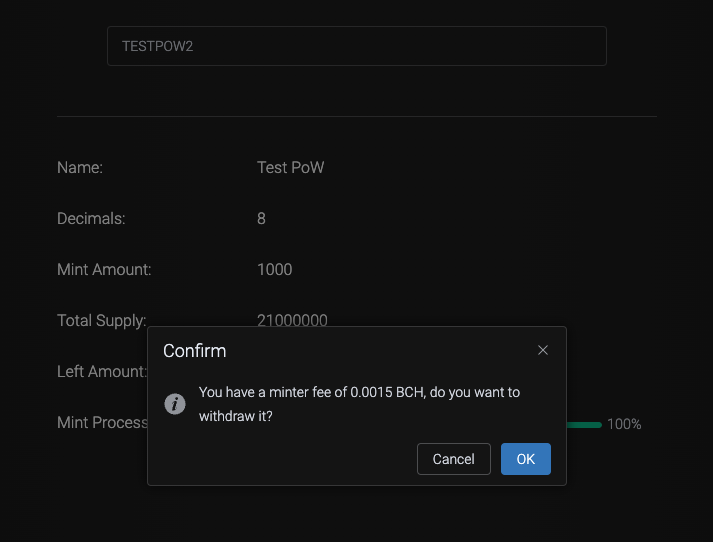
Task: Select the total supply value 21000000
Action: click(292, 320)
